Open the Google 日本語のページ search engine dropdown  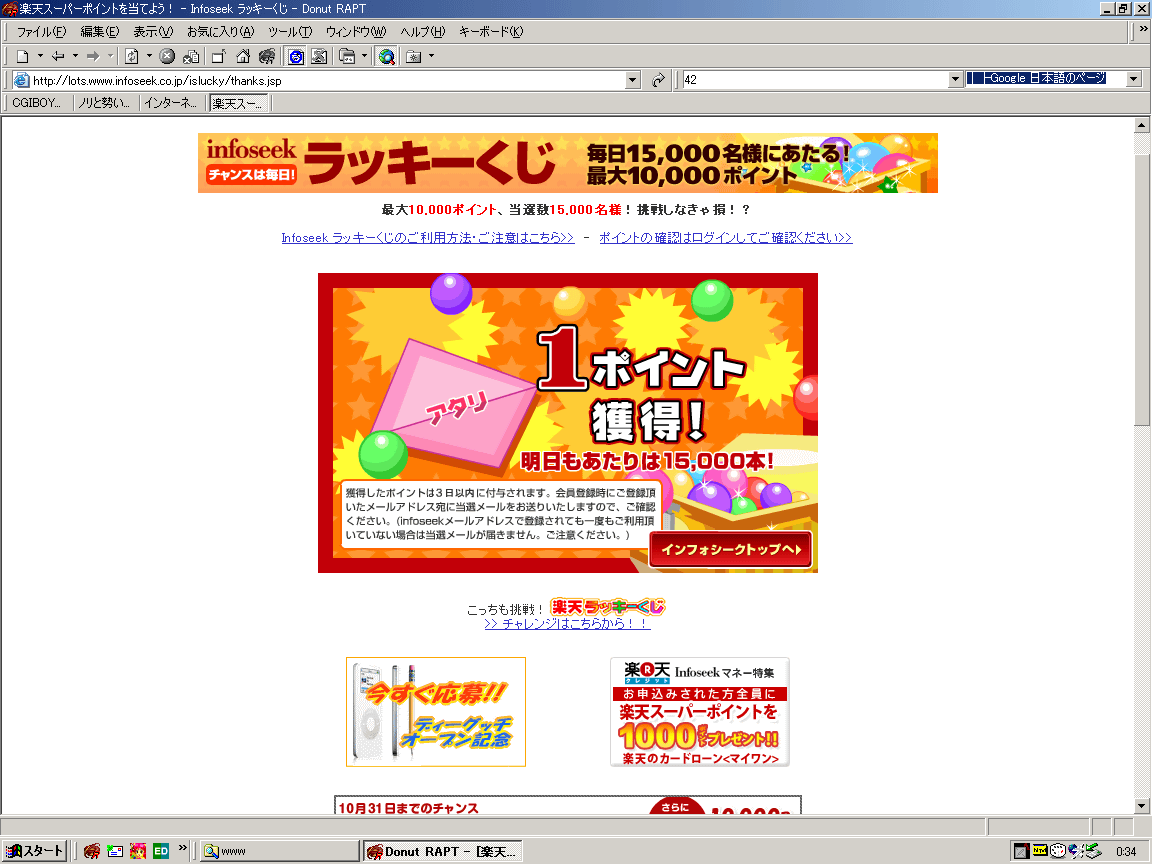(1134, 79)
